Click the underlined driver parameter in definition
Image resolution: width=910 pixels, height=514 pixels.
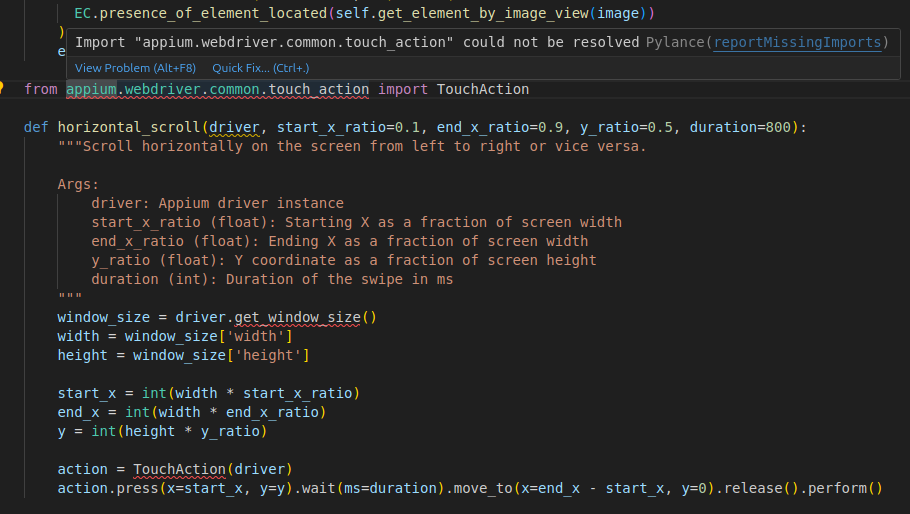(238, 127)
